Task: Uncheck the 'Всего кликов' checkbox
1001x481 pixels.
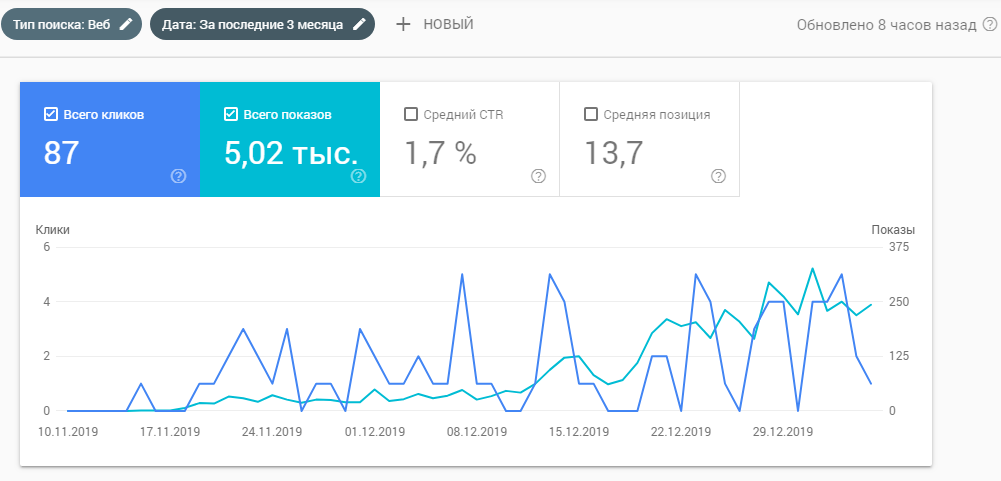Action: [x=50, y=115]
